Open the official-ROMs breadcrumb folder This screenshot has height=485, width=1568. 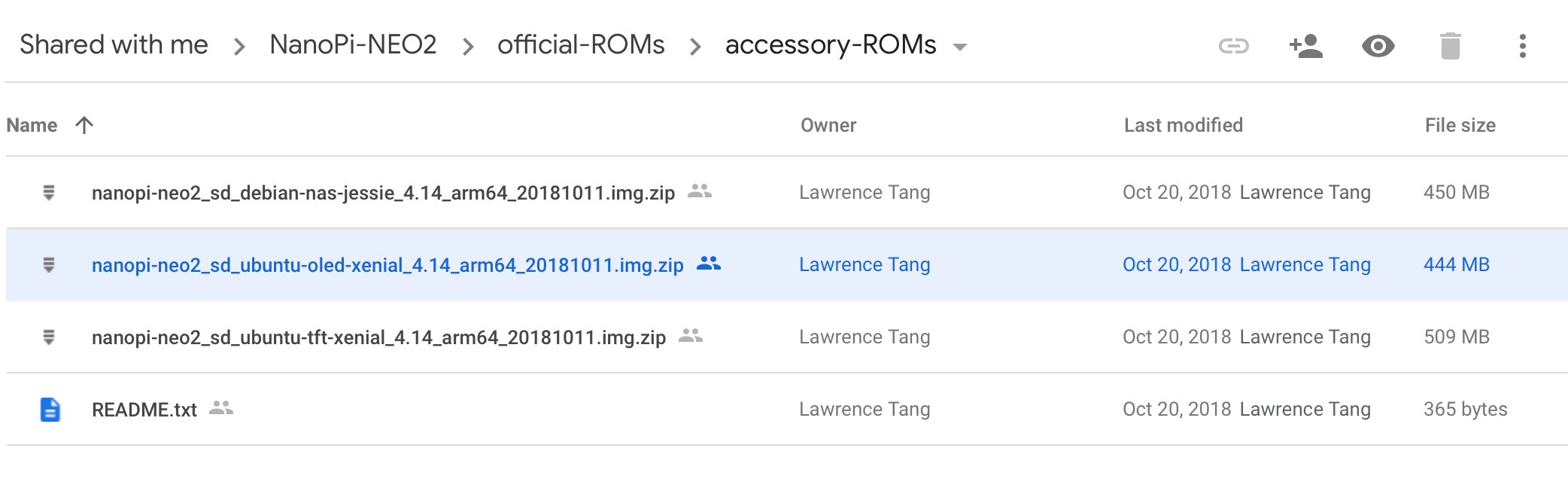point(581,45)
